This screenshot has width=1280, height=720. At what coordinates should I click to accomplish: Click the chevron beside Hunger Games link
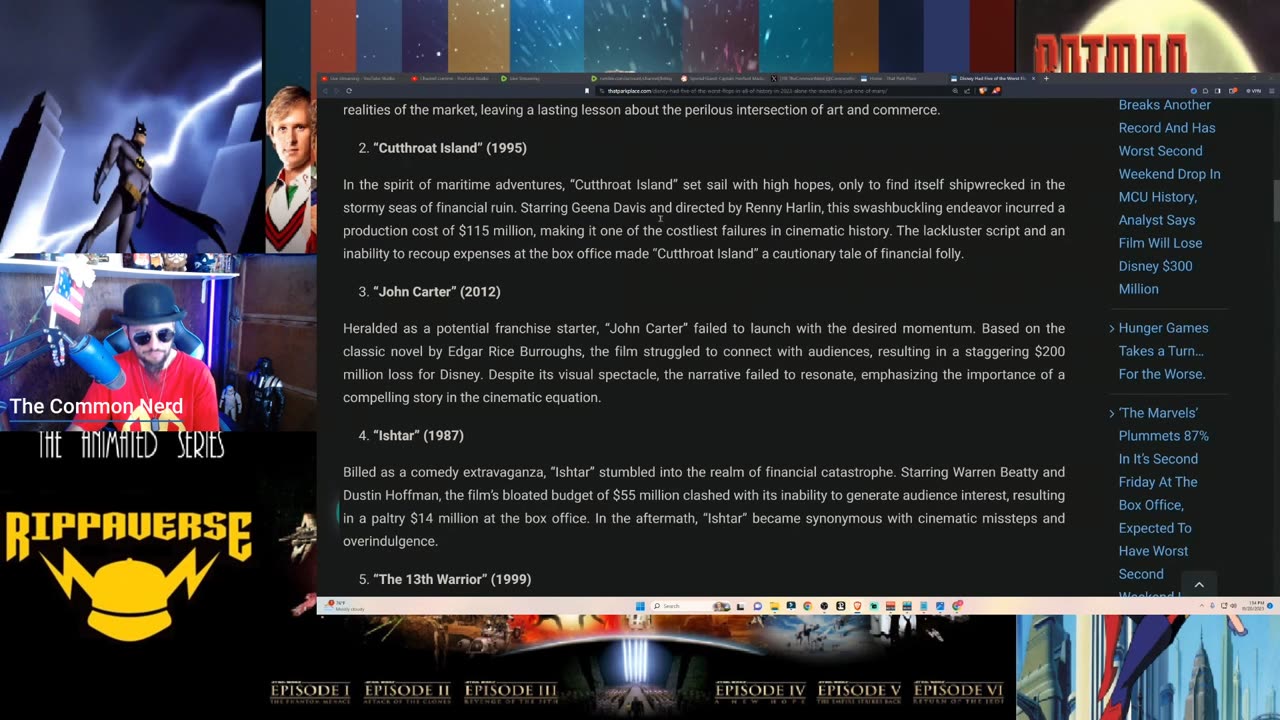(x=1112, y=329)
